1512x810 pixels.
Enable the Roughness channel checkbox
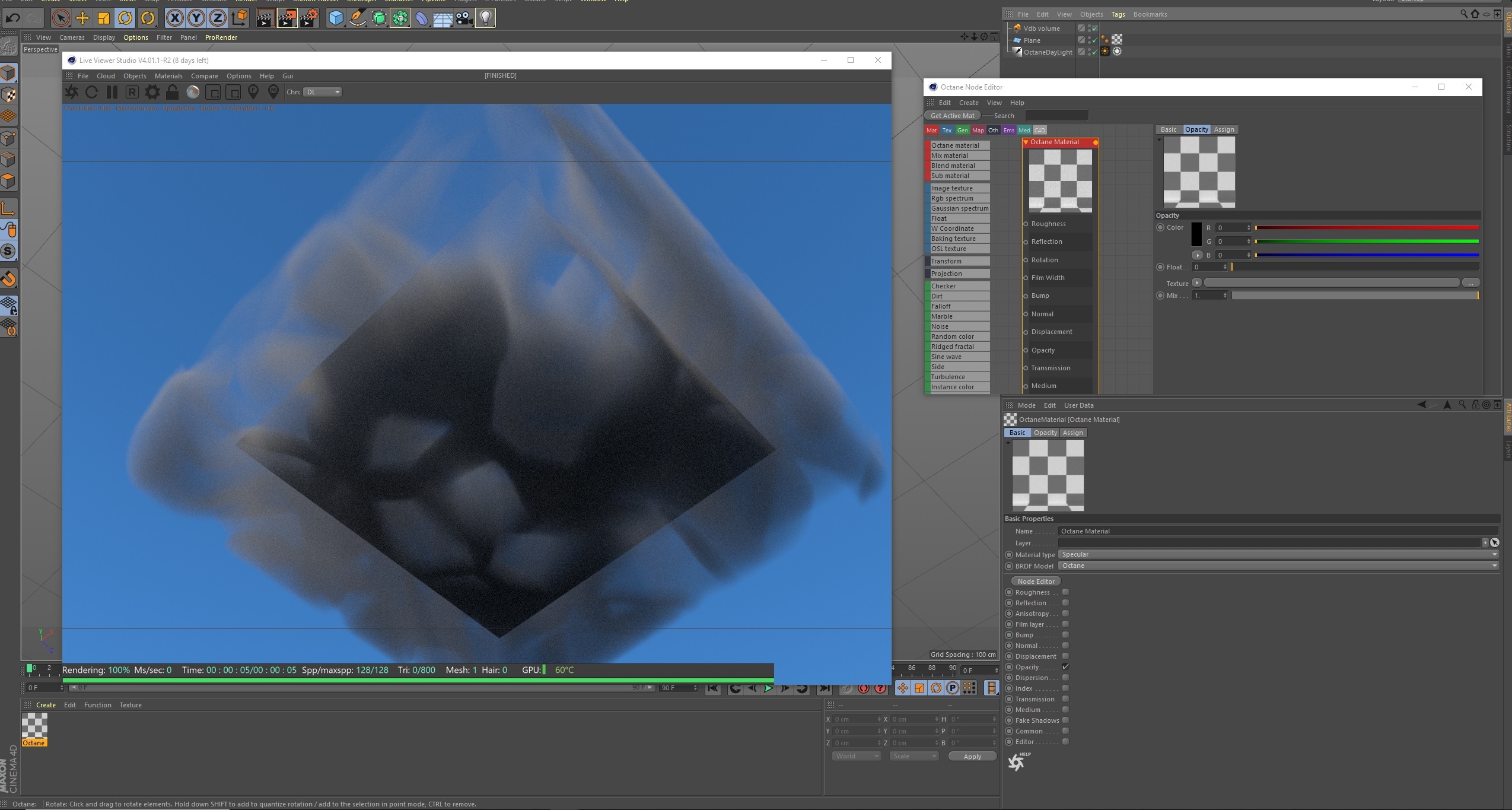(x=1065, y=592)
